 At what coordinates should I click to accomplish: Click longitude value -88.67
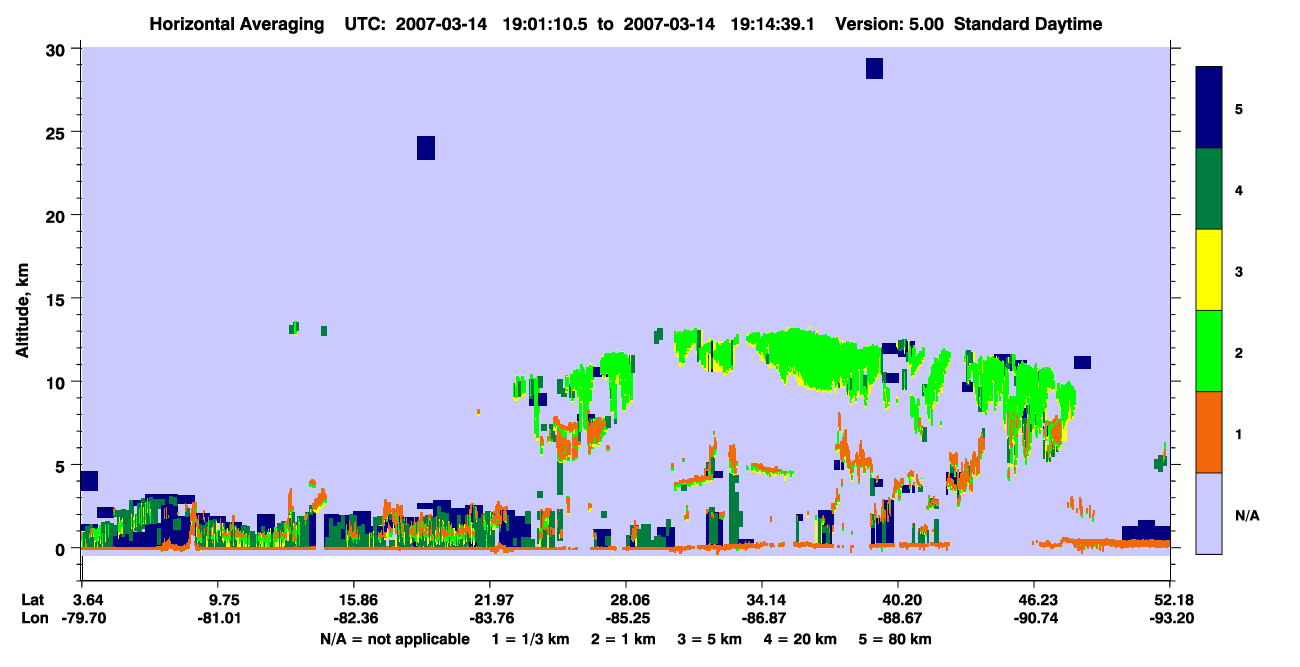899,619
